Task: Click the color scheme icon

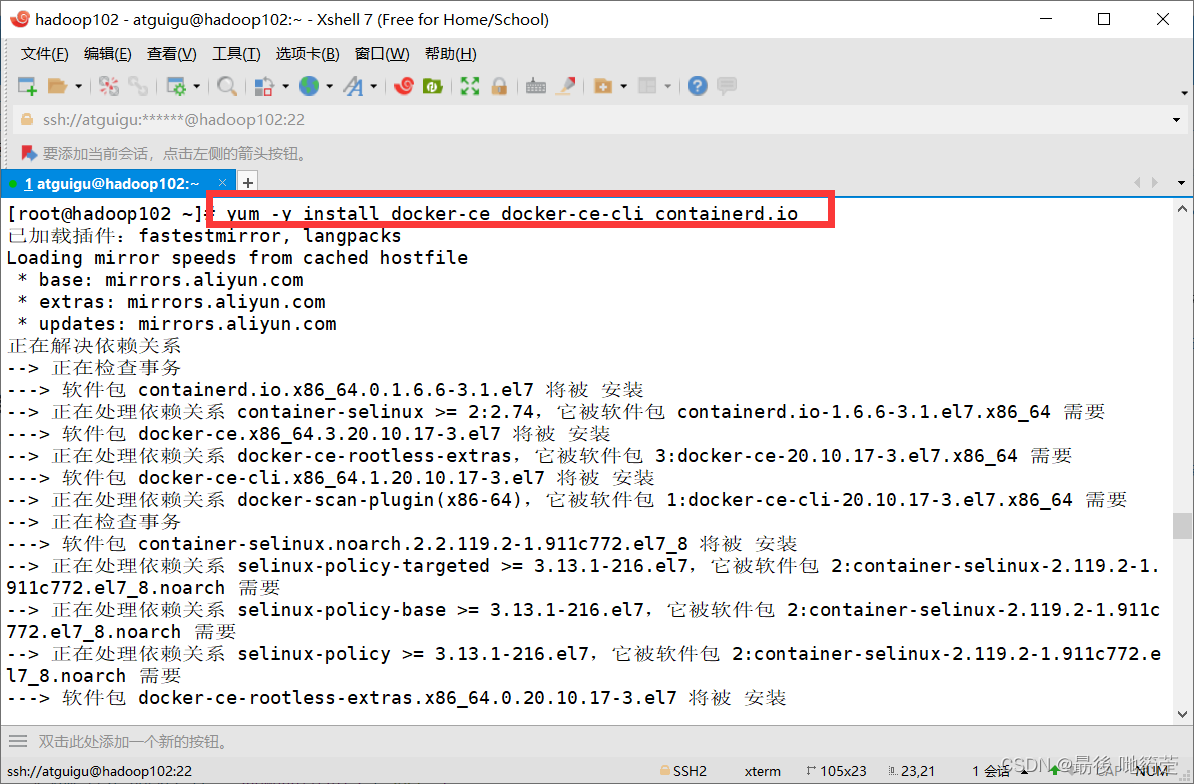Action: (x=264, y=86)
